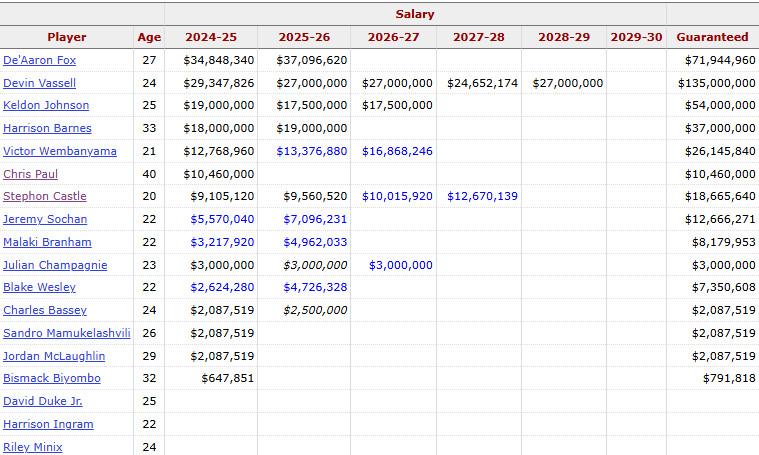Open Jeremy Sochan player link

45,219
